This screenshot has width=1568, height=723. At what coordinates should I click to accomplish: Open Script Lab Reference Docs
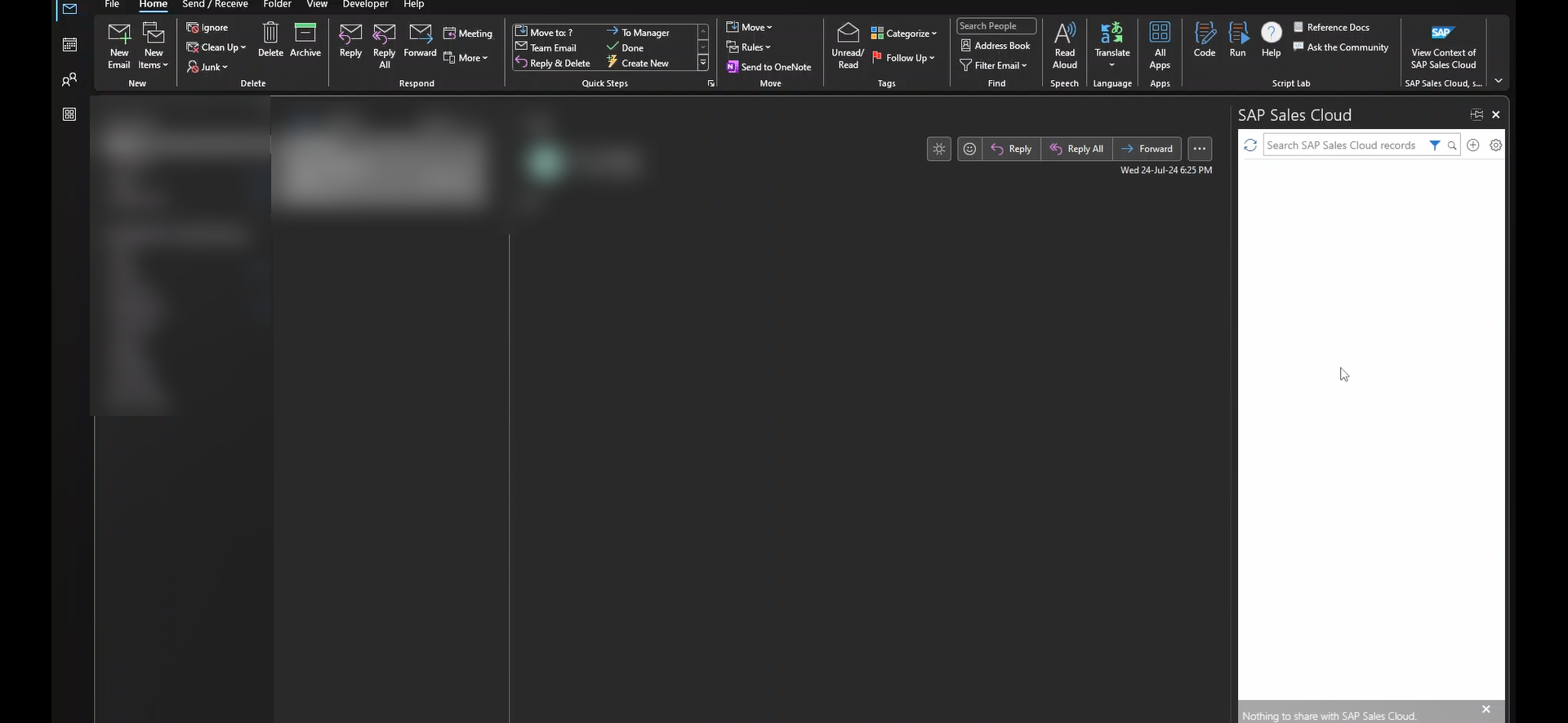pyautogui.click(x=1331, y=27)
